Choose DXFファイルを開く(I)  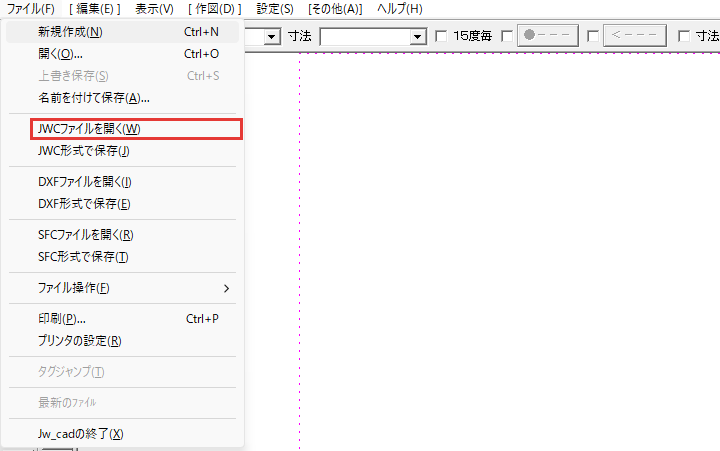coord(122,182)
